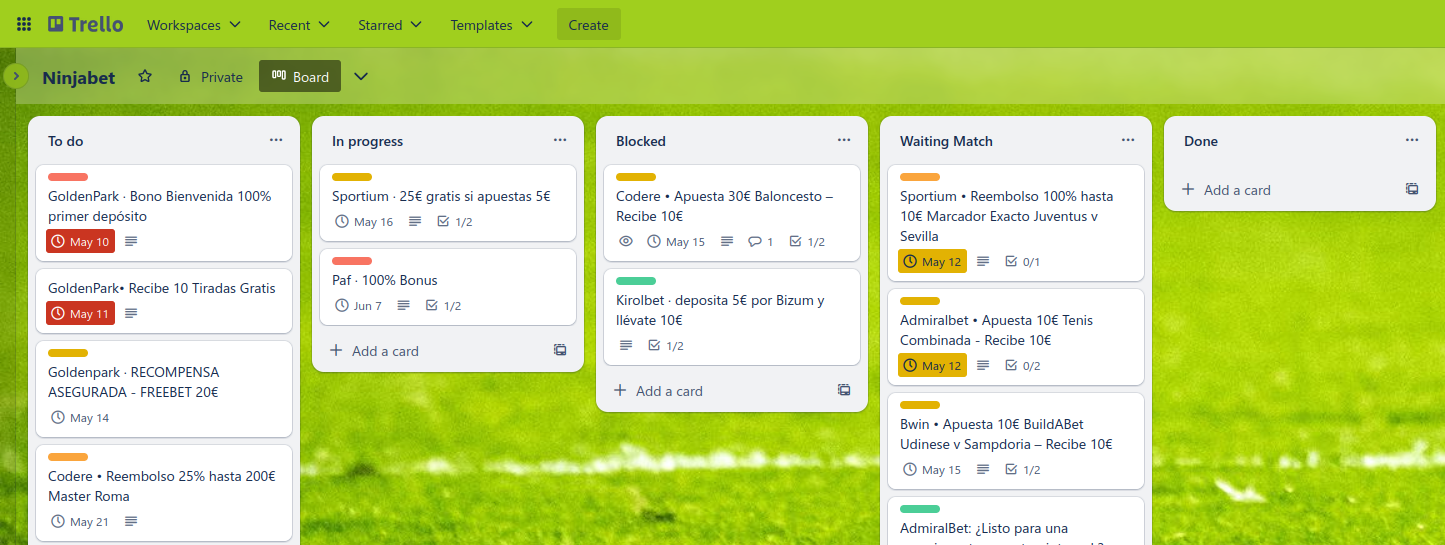Toggle the overdue May 11 due date badge

[80, 313]
